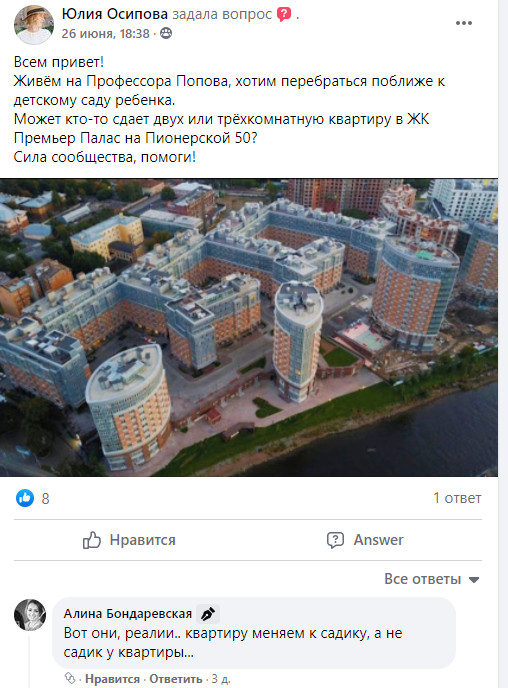Show who reacted via the count 8

click(46, 498)
